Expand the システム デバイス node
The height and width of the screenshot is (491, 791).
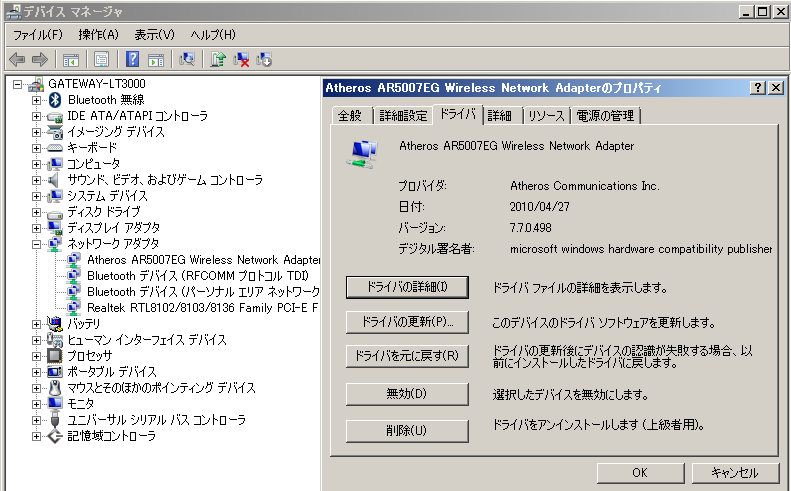coord(36,196)
